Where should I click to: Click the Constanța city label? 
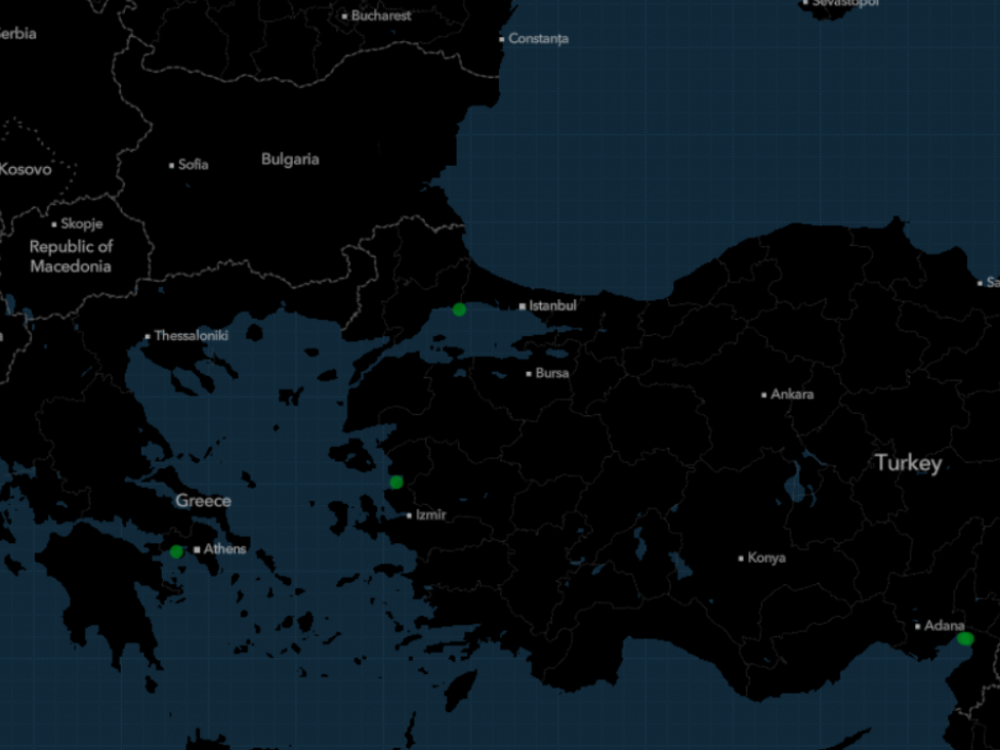tap(538, 39)
